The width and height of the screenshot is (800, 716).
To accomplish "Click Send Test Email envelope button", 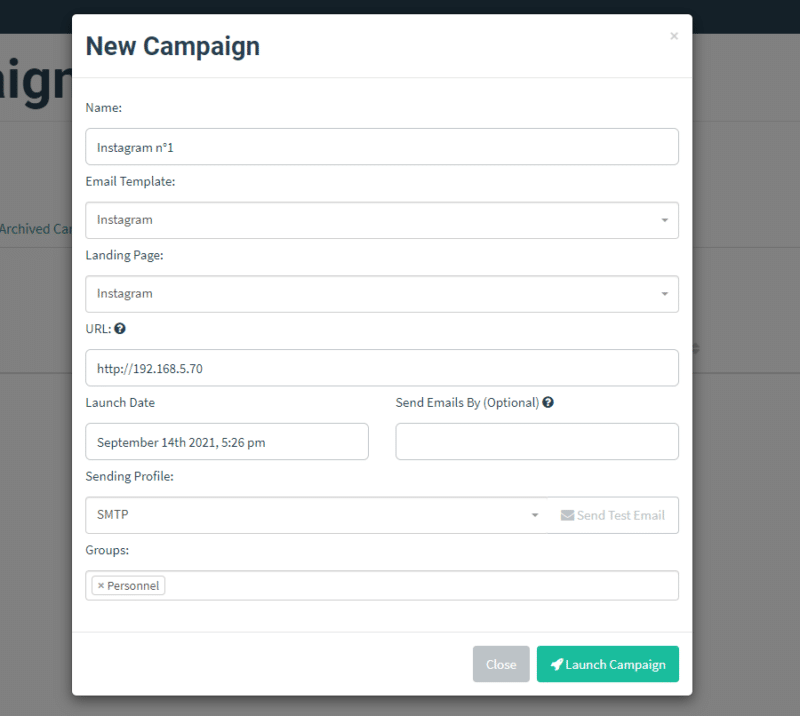I will 613,515.
